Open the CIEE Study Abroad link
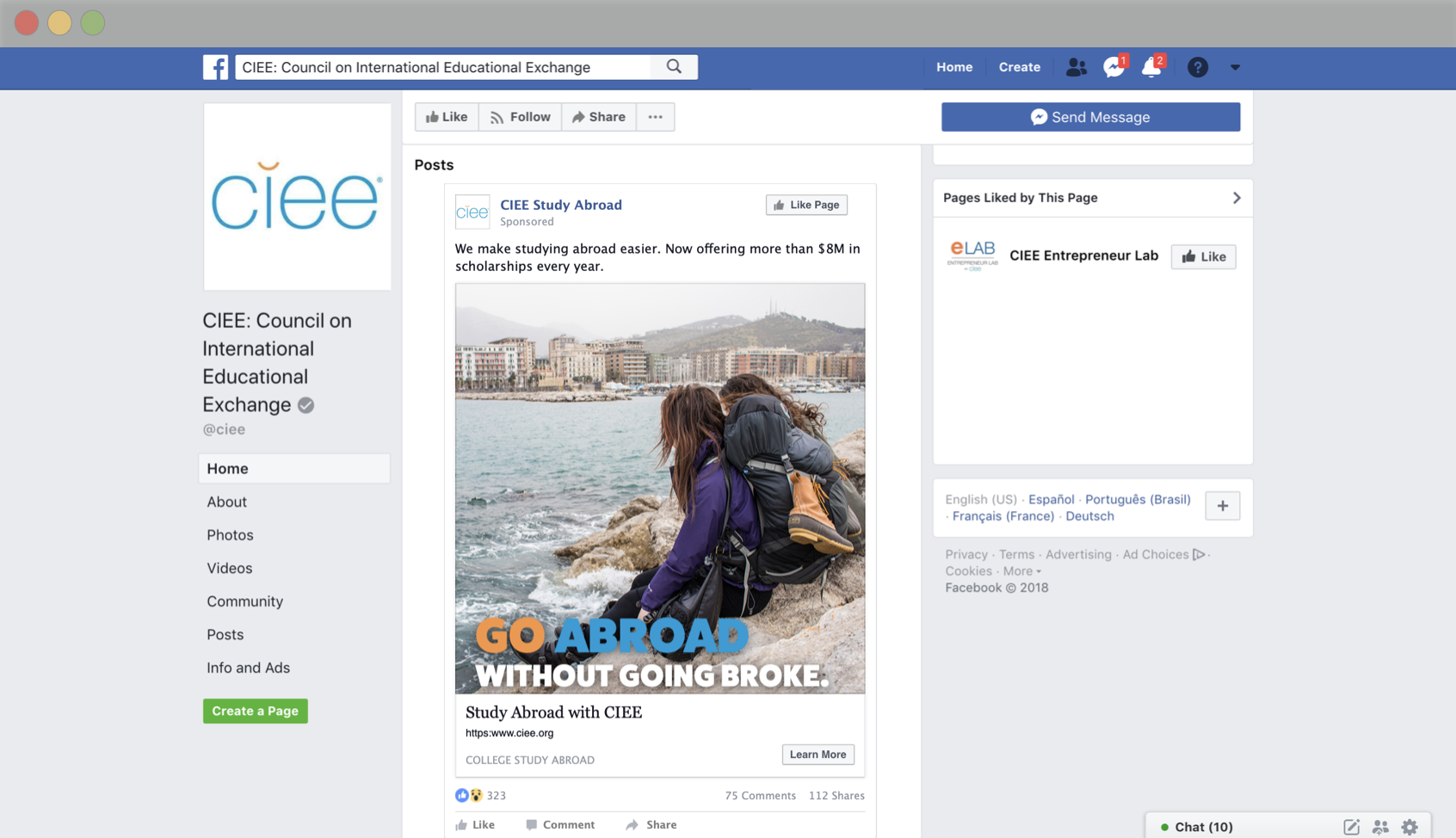 (561, 205)
